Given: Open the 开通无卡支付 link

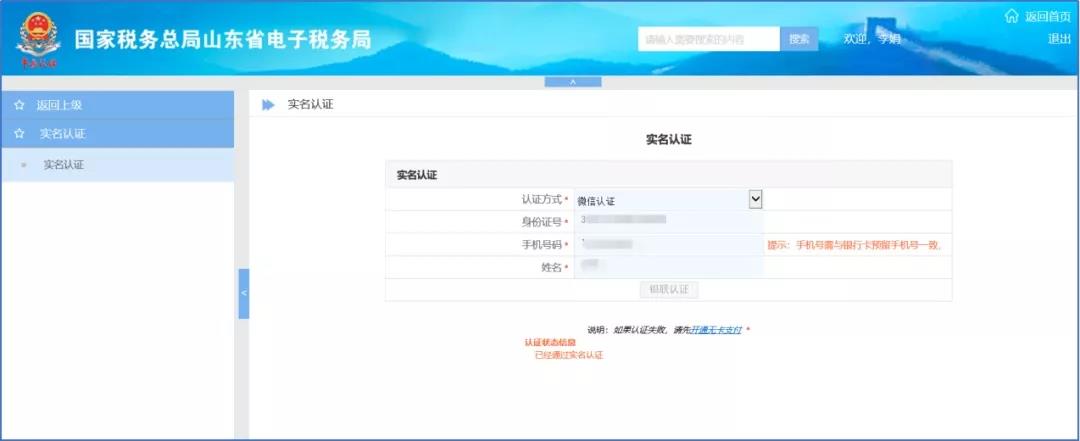Looking at the screenshot, I should pyautogui.click(x=716, y=329).
